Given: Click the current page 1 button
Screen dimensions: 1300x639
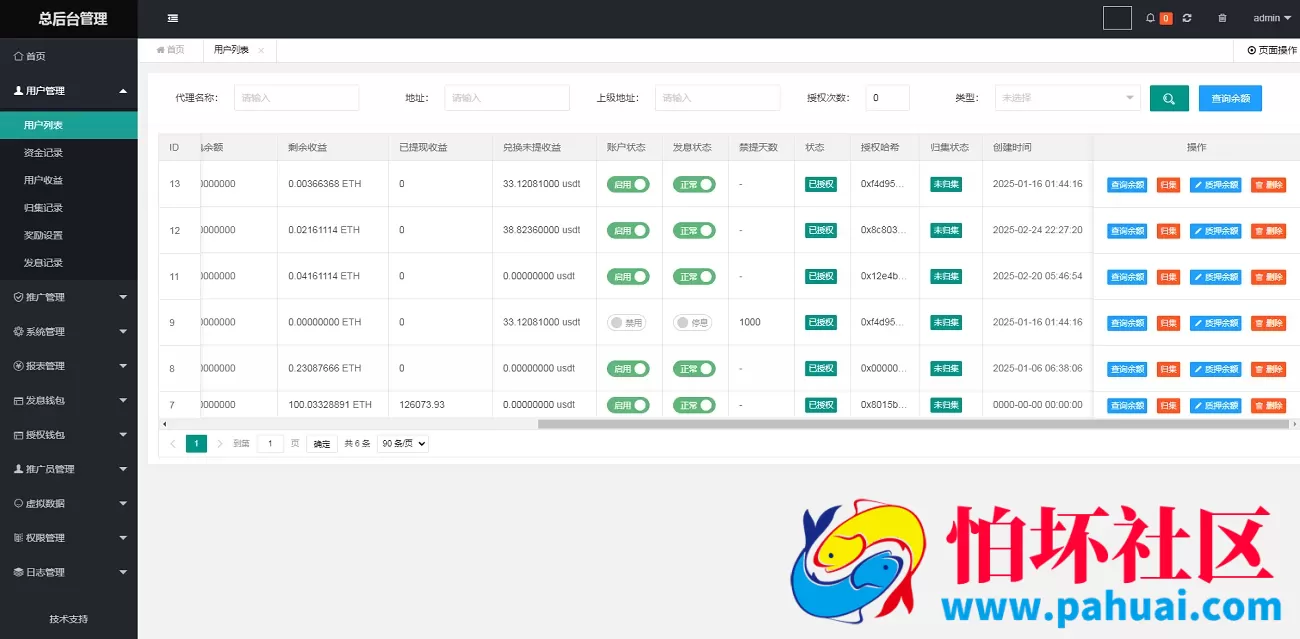Looking at the screenshot, I should [x=197, y=444].
